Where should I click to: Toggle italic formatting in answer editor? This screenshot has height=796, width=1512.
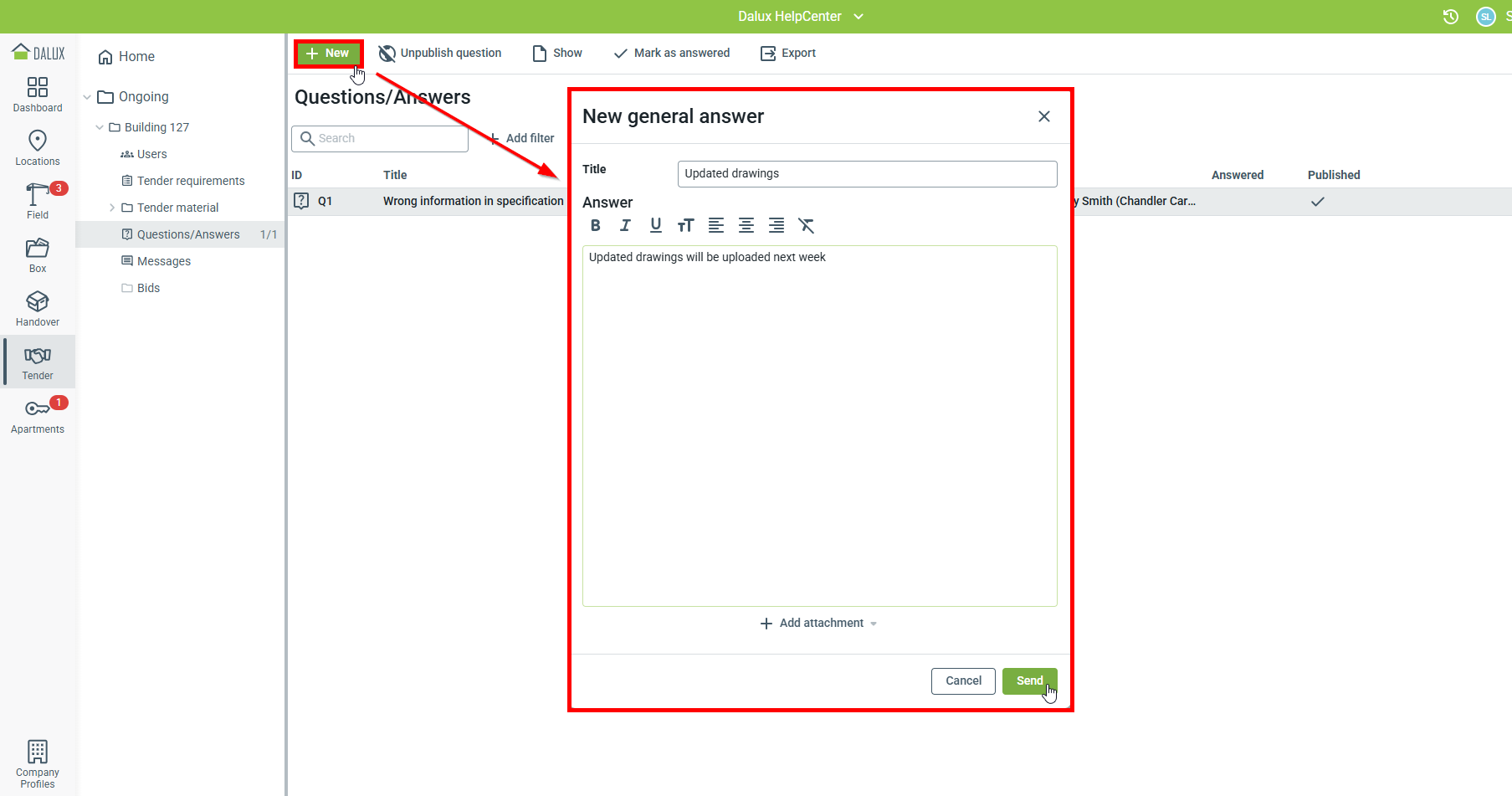pos(625,225)
